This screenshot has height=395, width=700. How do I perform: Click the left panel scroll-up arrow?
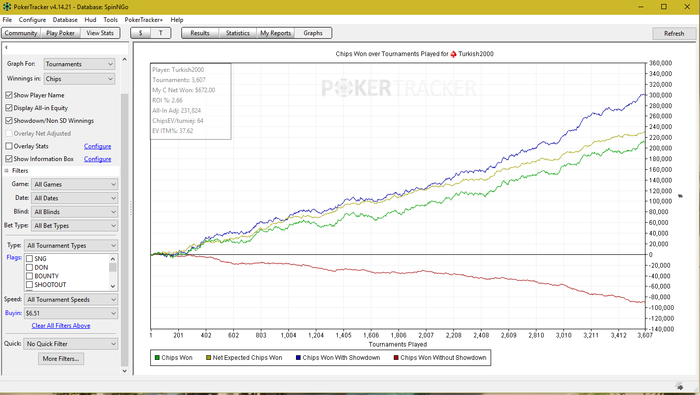point(125,59)
